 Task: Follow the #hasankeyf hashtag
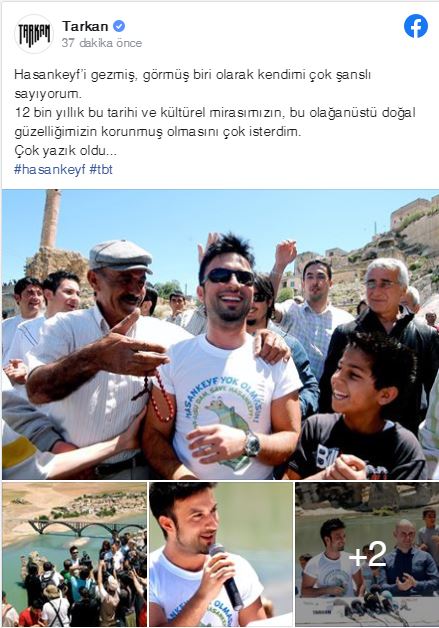[x=50, y=169]
